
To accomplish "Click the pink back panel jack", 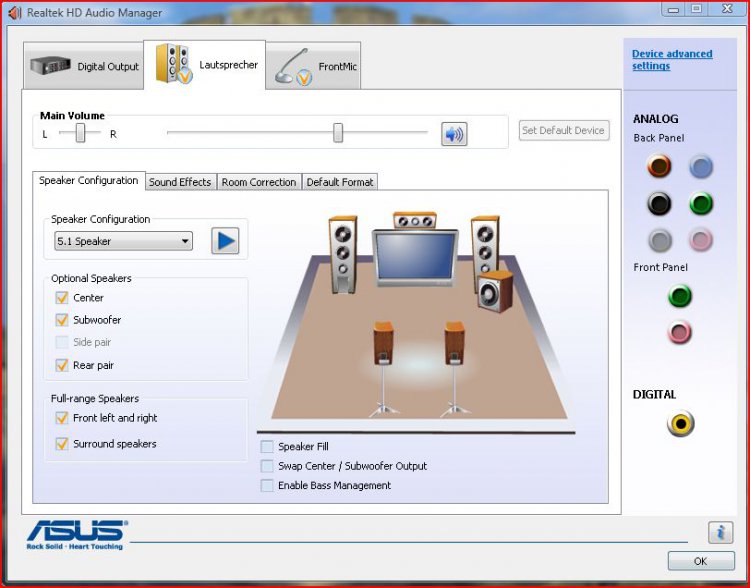I will (x=701, y=240).
